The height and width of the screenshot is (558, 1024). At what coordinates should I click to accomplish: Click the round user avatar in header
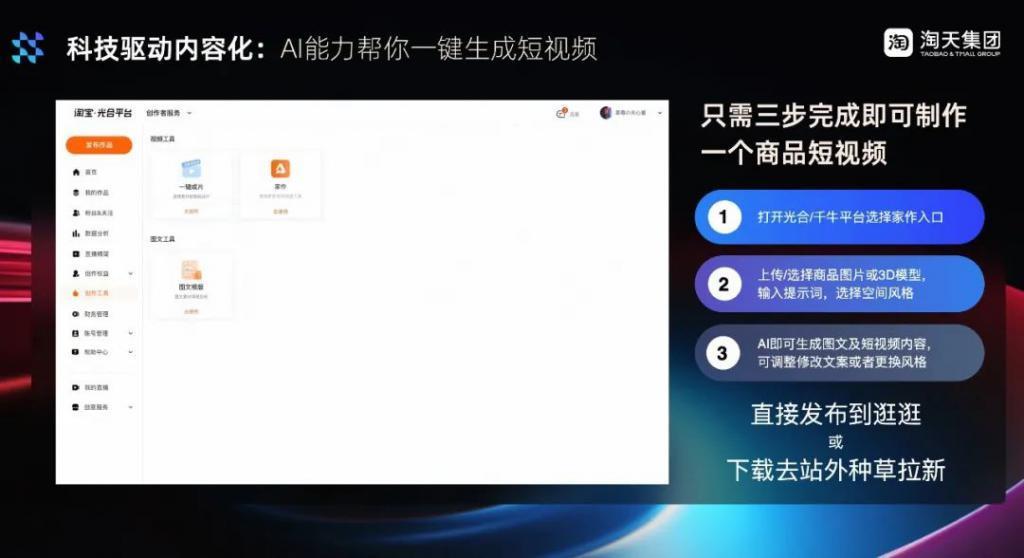pos(606,112)
